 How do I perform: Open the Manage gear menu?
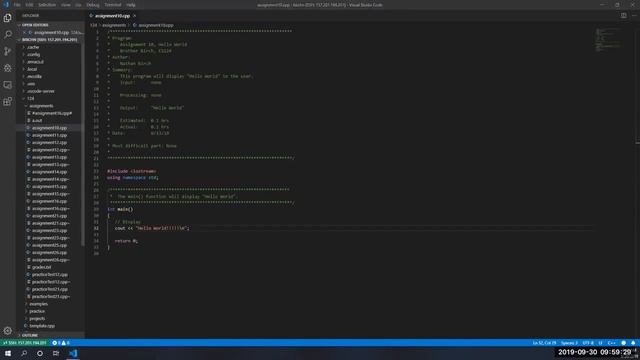click(x=7, y=331)
